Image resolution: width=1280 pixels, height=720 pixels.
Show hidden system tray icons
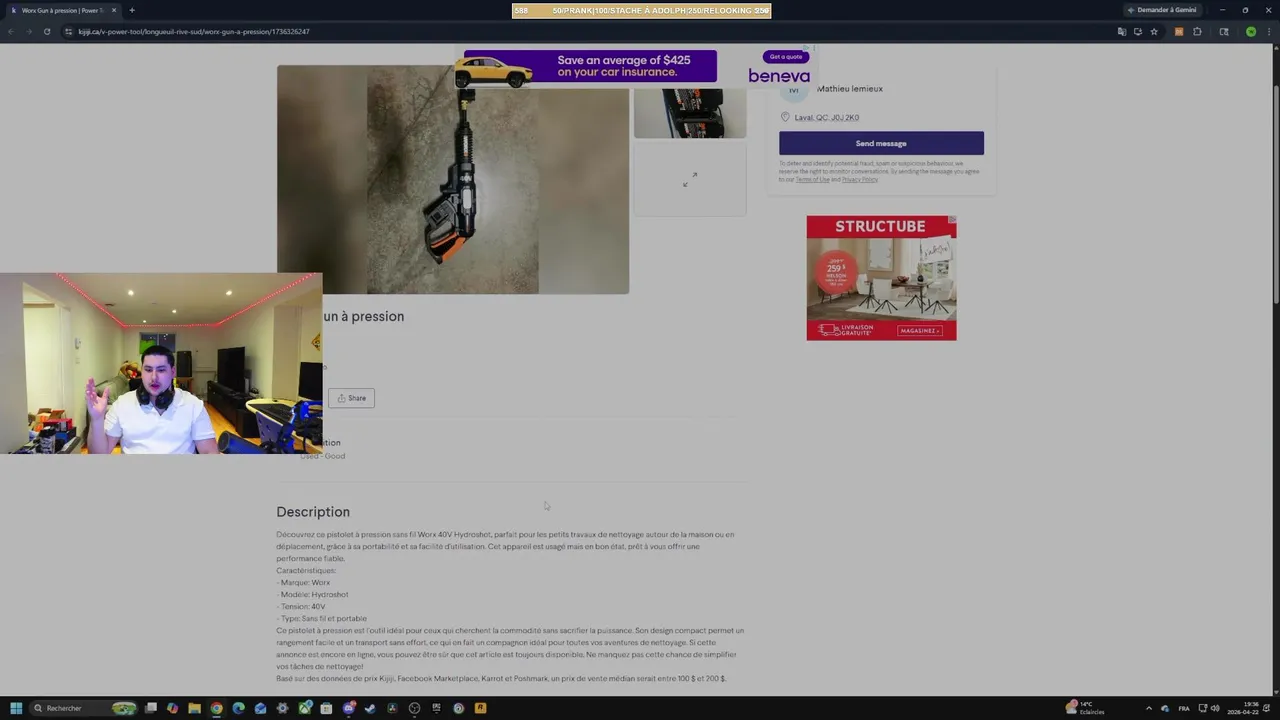click(1148, 708)
